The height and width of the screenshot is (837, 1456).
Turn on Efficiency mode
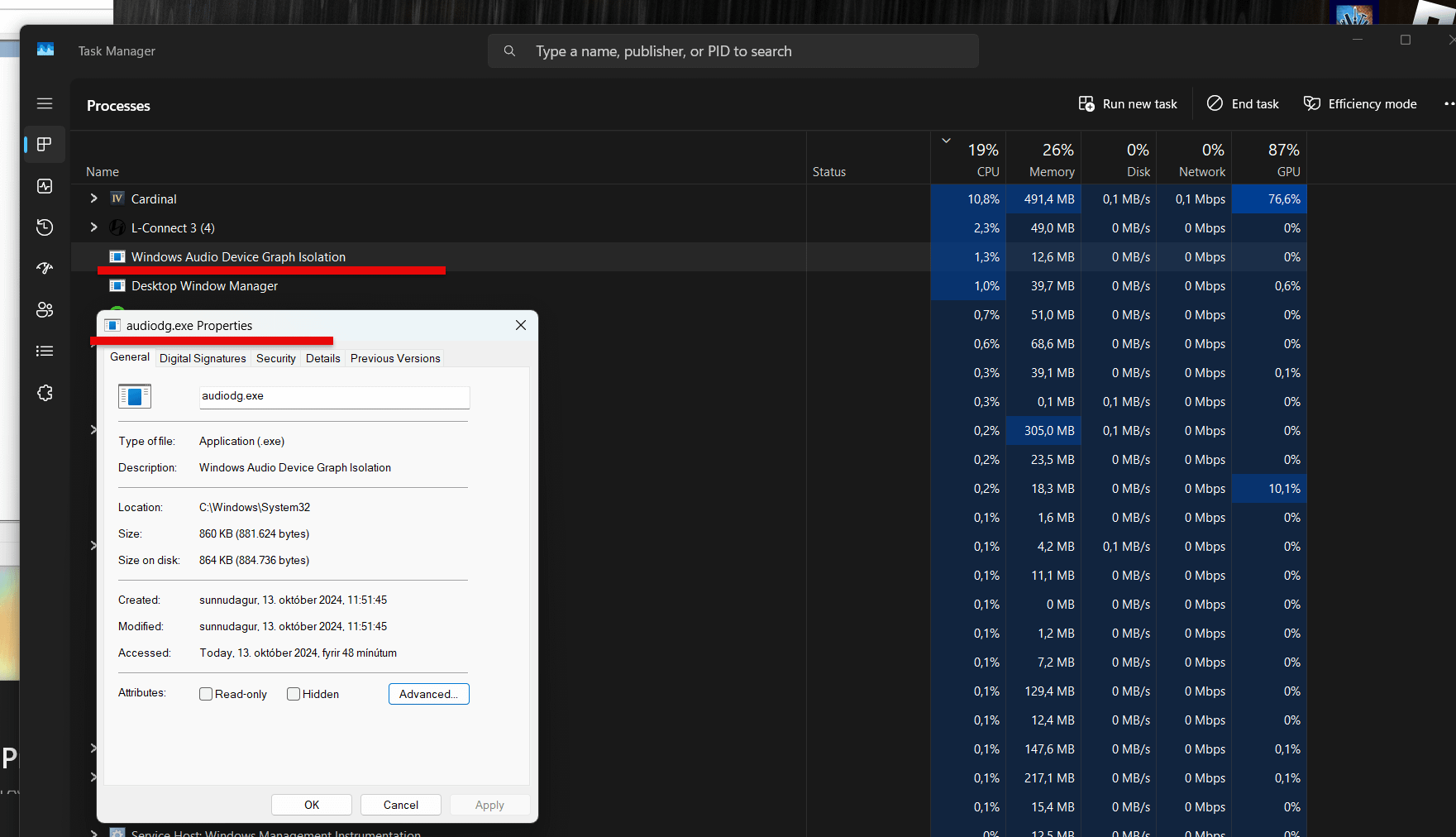point(1360,104)
